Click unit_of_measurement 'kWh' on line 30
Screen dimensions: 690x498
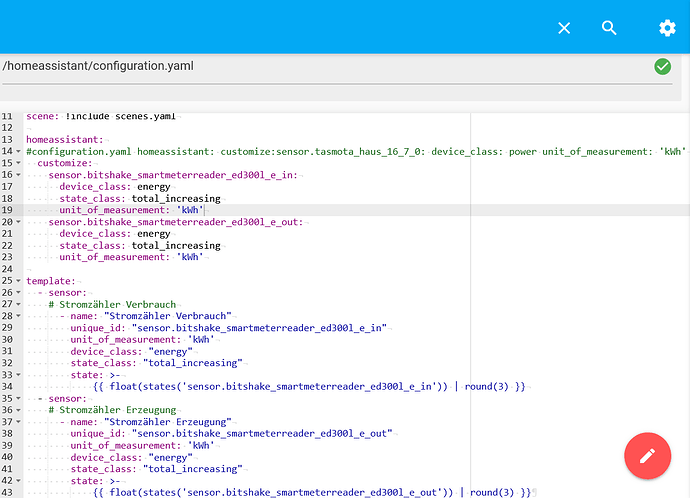143,340
